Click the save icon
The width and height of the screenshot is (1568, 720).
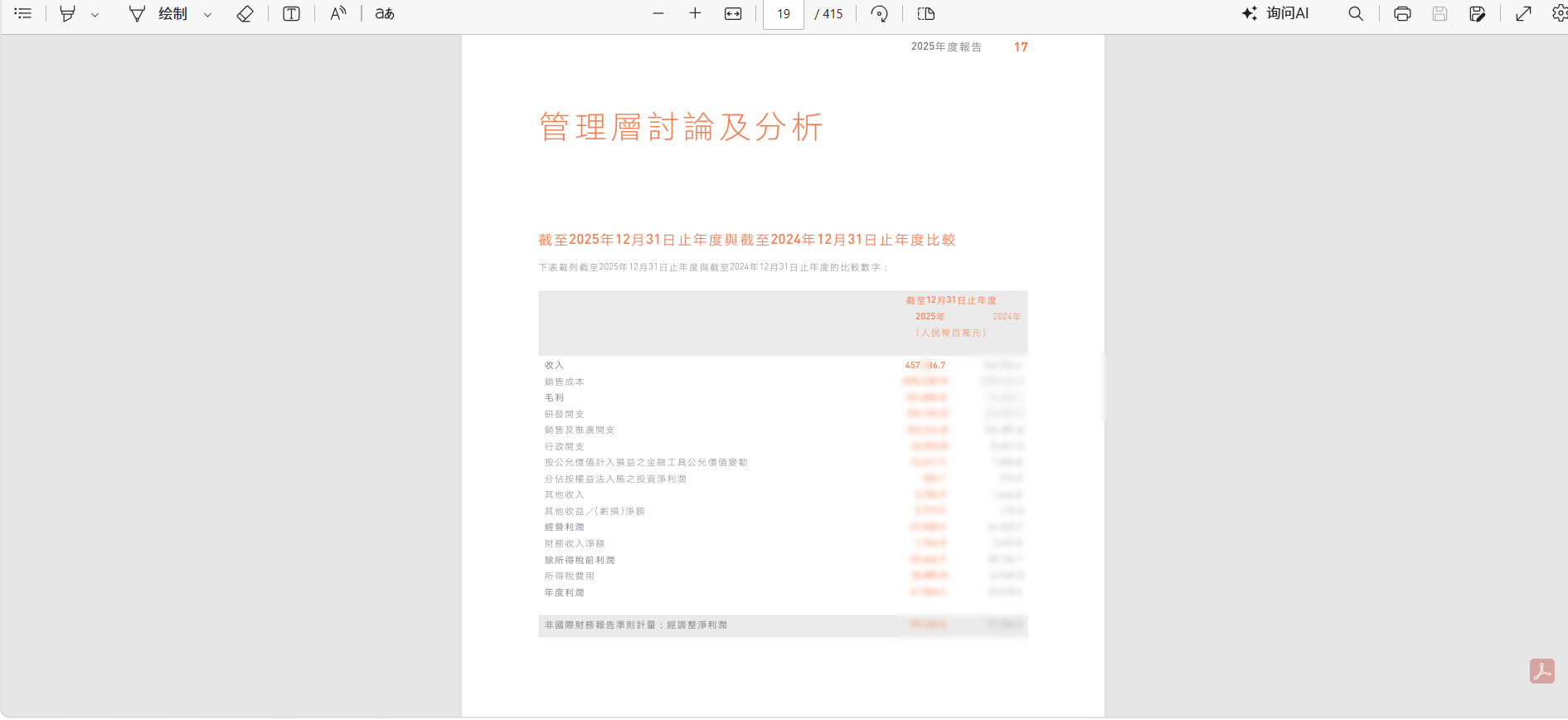point(1439,13)
